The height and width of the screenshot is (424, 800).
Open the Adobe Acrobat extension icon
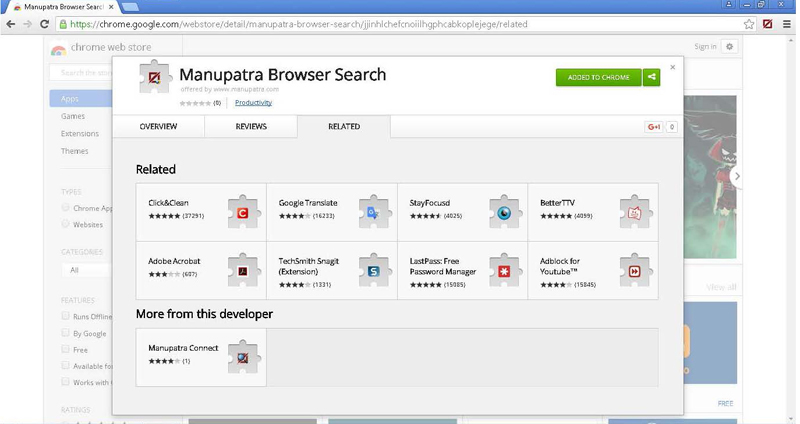(x=243, y=270)
